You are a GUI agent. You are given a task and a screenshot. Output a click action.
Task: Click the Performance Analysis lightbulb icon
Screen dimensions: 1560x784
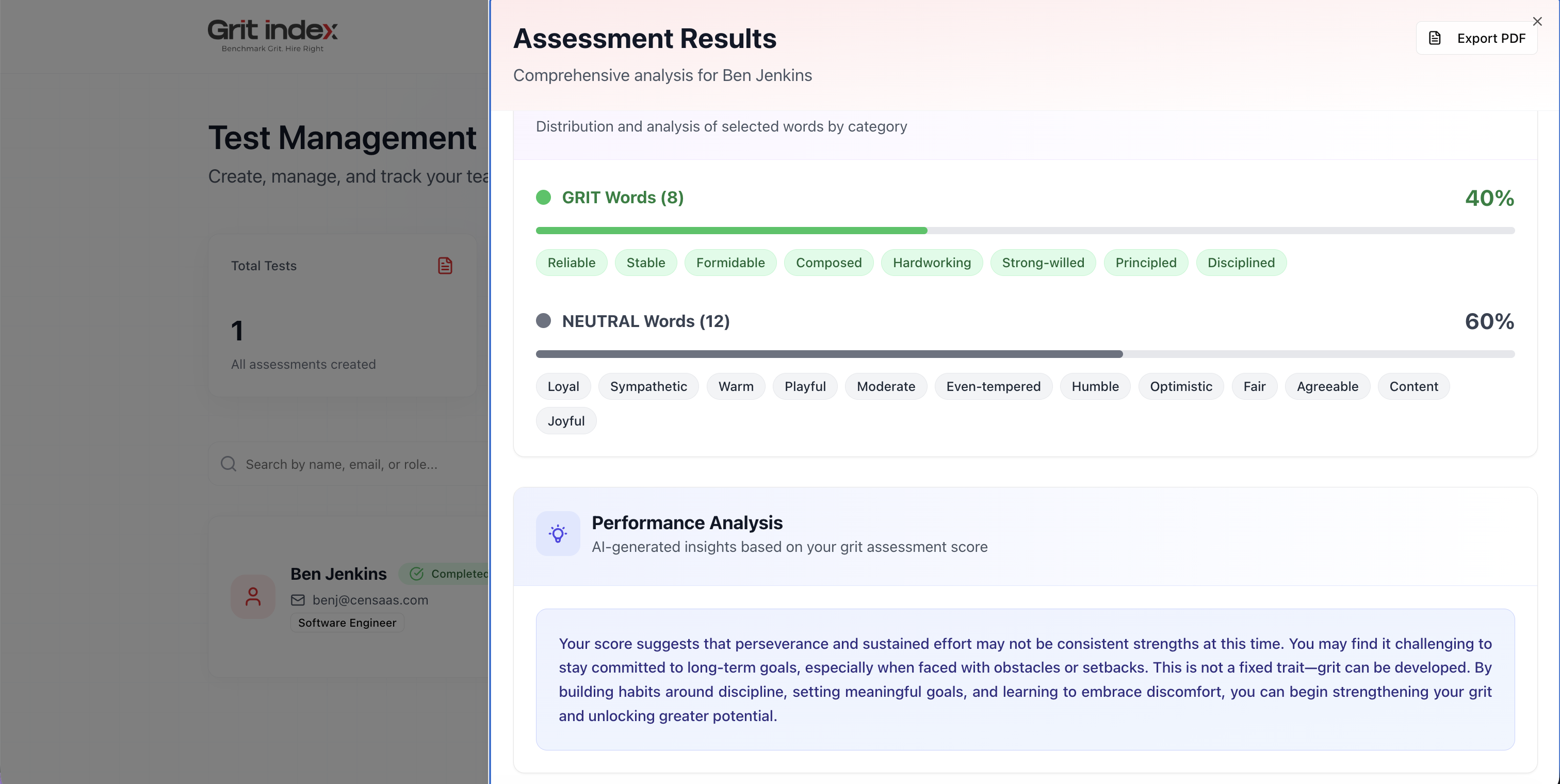coord(558,533)
